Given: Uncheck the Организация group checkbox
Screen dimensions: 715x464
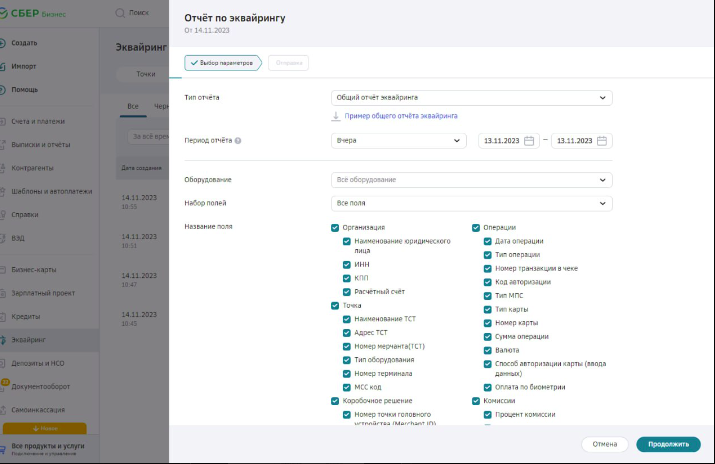Looking at the screenshot, I should tap(335, 227).
